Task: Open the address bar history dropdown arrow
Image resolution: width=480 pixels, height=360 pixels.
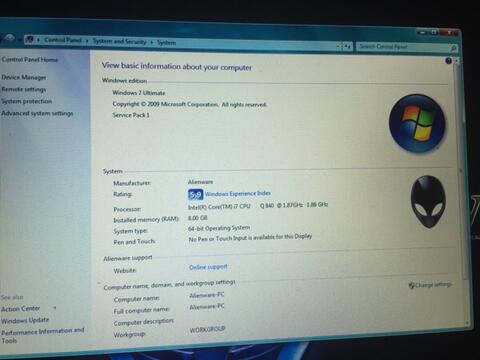Action: pyautogui.click(x=338, y=46)
